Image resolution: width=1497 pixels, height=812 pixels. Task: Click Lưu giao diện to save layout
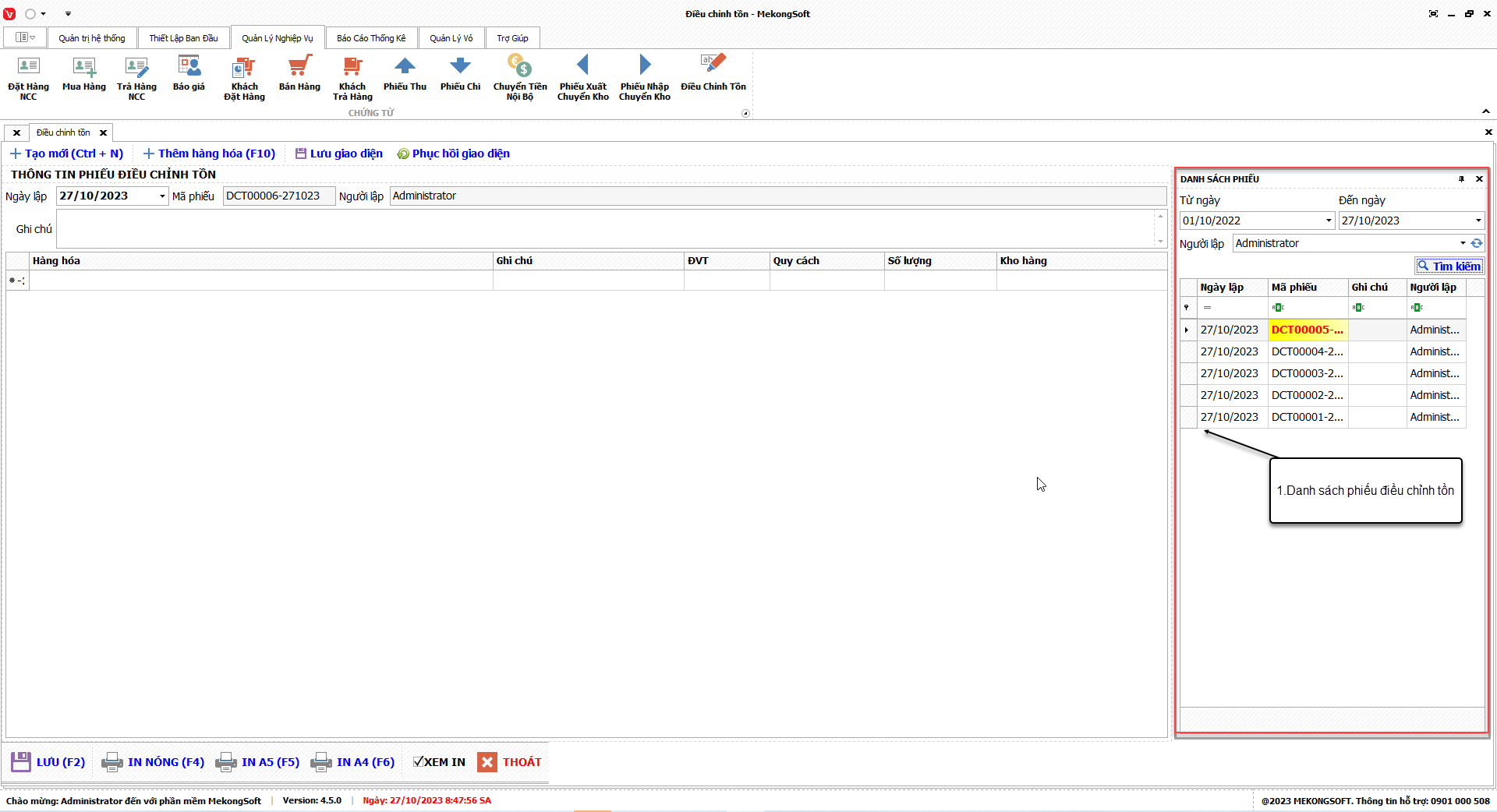pos(339,154)
